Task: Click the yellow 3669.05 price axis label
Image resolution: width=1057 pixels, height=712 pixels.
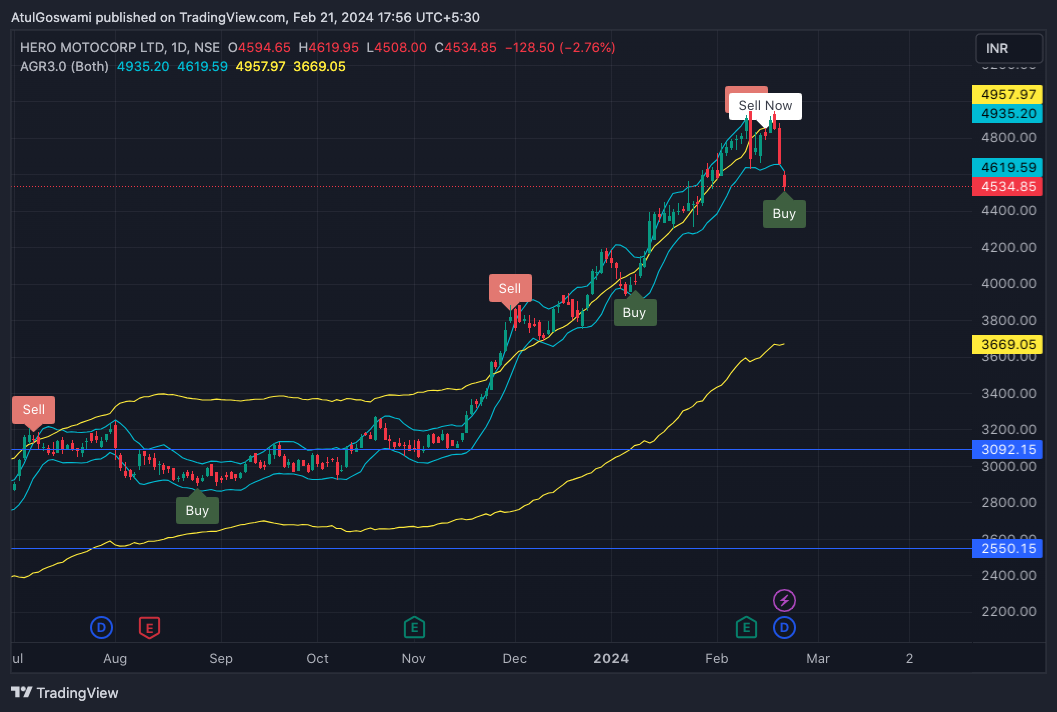Action: pyautogui.click(x=1007, y=345)
